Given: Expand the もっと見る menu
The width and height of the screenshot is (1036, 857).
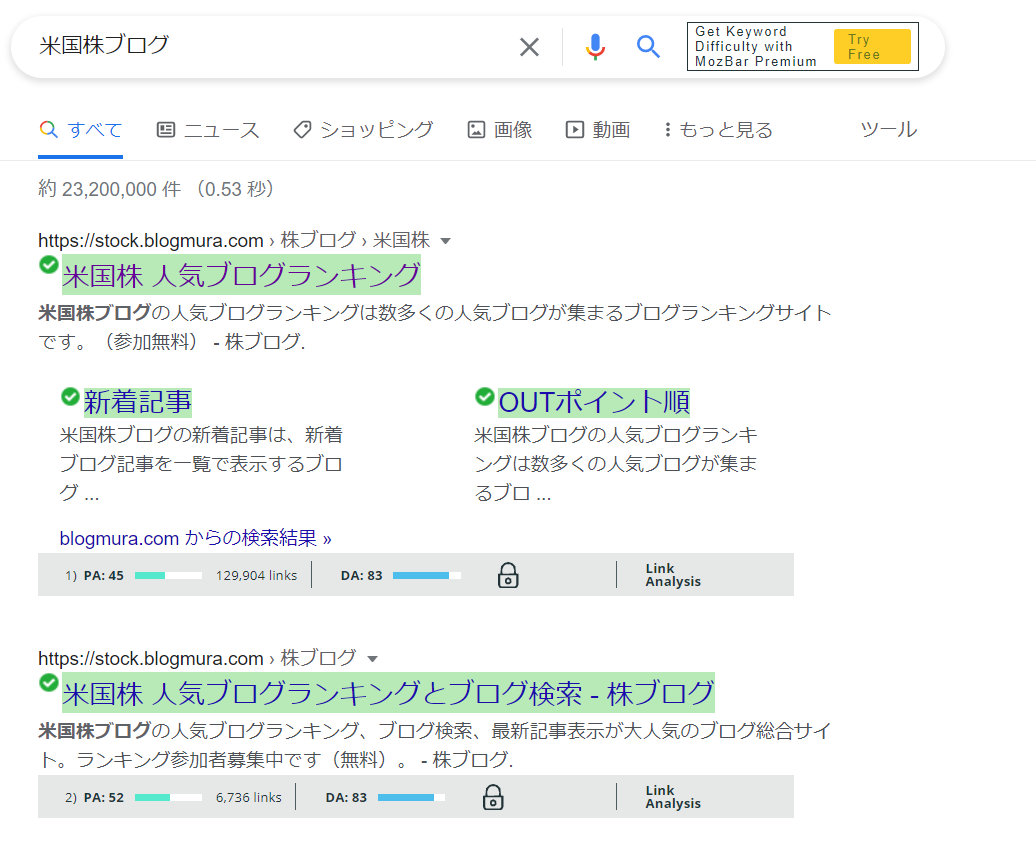Looking at the screenshot, I should 719,130.
